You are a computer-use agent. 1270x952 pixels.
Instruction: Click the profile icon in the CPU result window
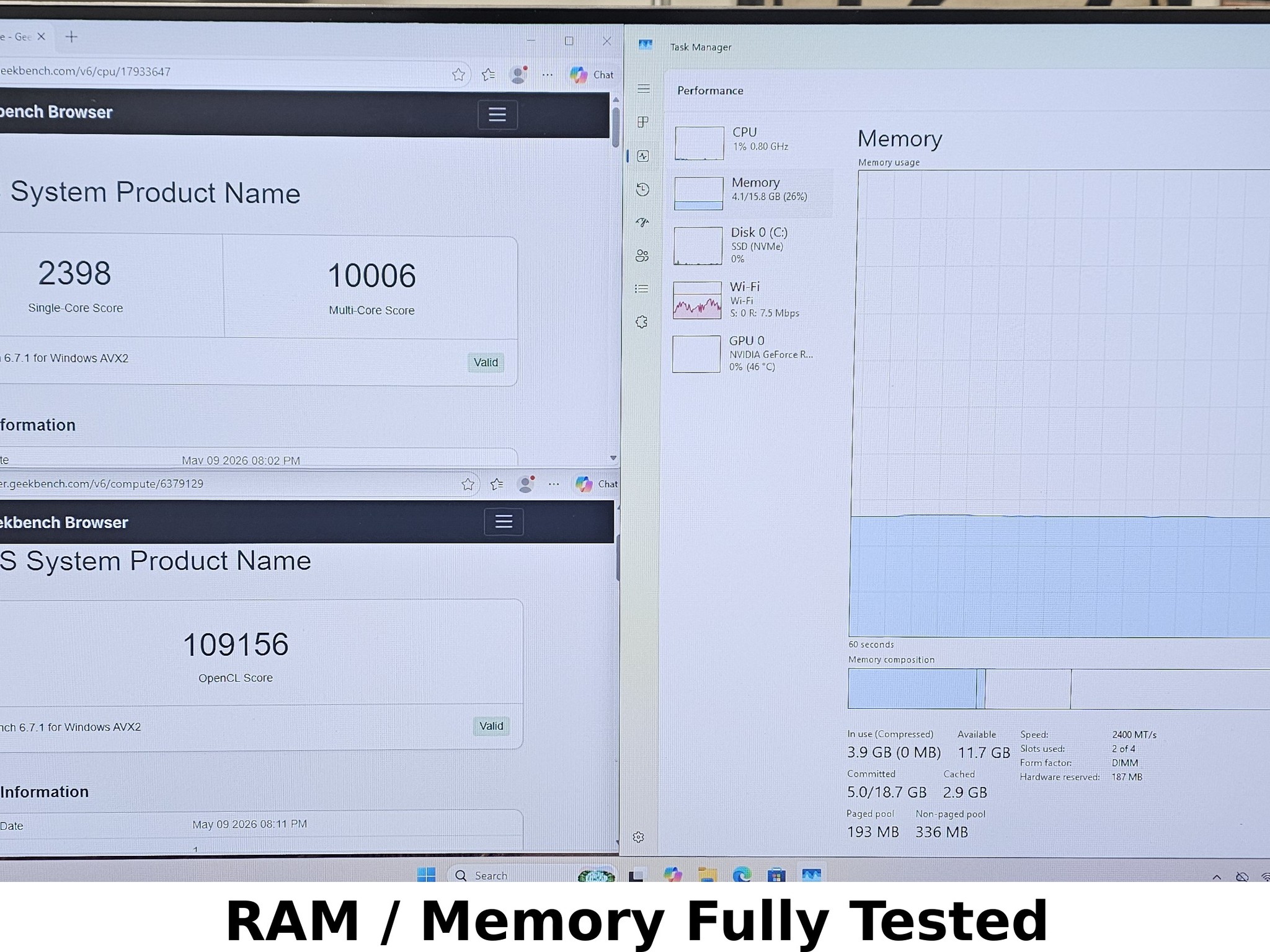pos(518,75)
